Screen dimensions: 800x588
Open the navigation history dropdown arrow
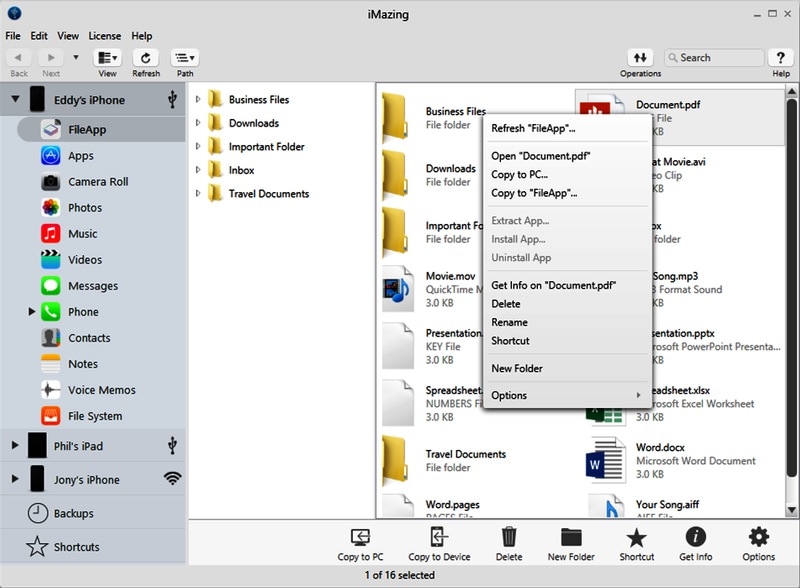click(x=76, y=57)
